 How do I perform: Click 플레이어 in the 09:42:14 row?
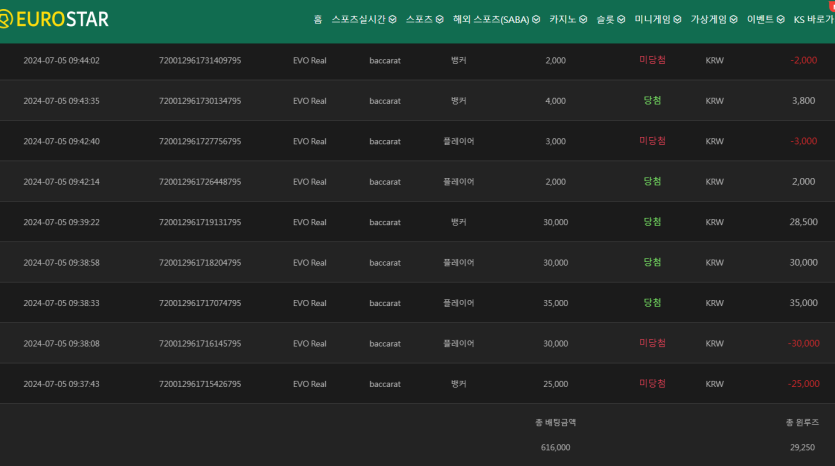pyautogui.click(x=459, y=182)
